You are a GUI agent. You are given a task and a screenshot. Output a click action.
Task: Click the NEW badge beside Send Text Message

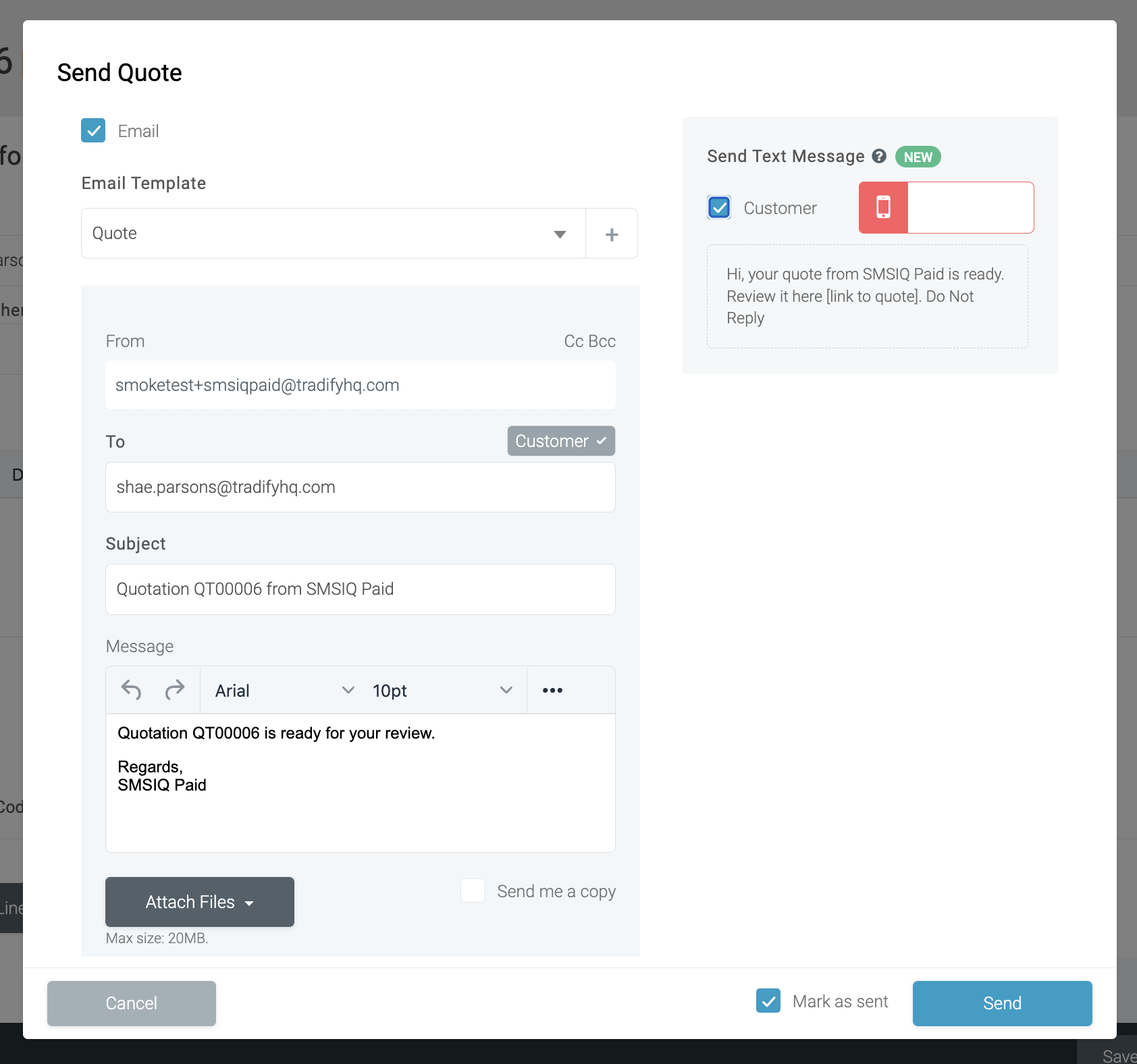point(918,157)
